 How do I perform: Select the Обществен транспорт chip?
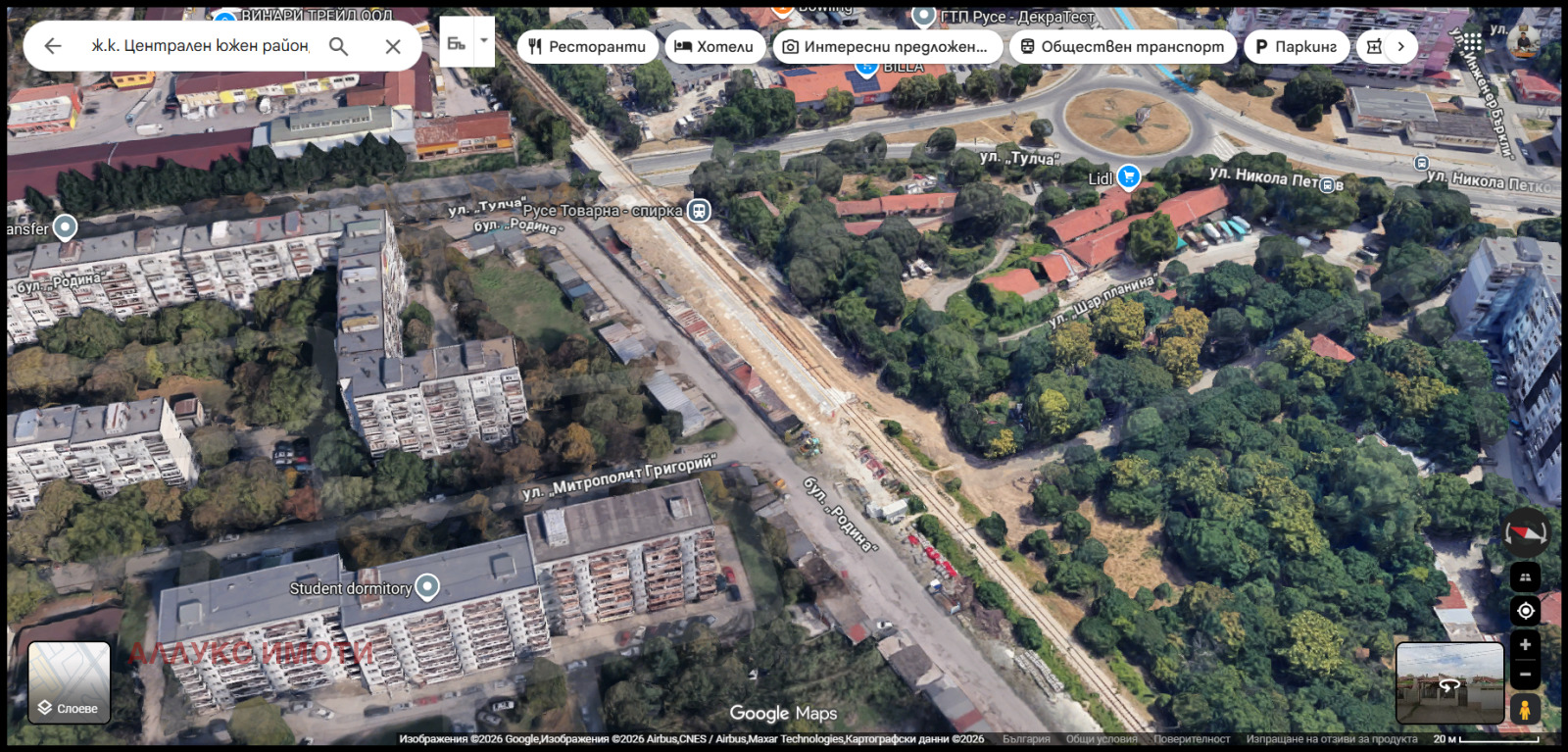[1122, 46]
